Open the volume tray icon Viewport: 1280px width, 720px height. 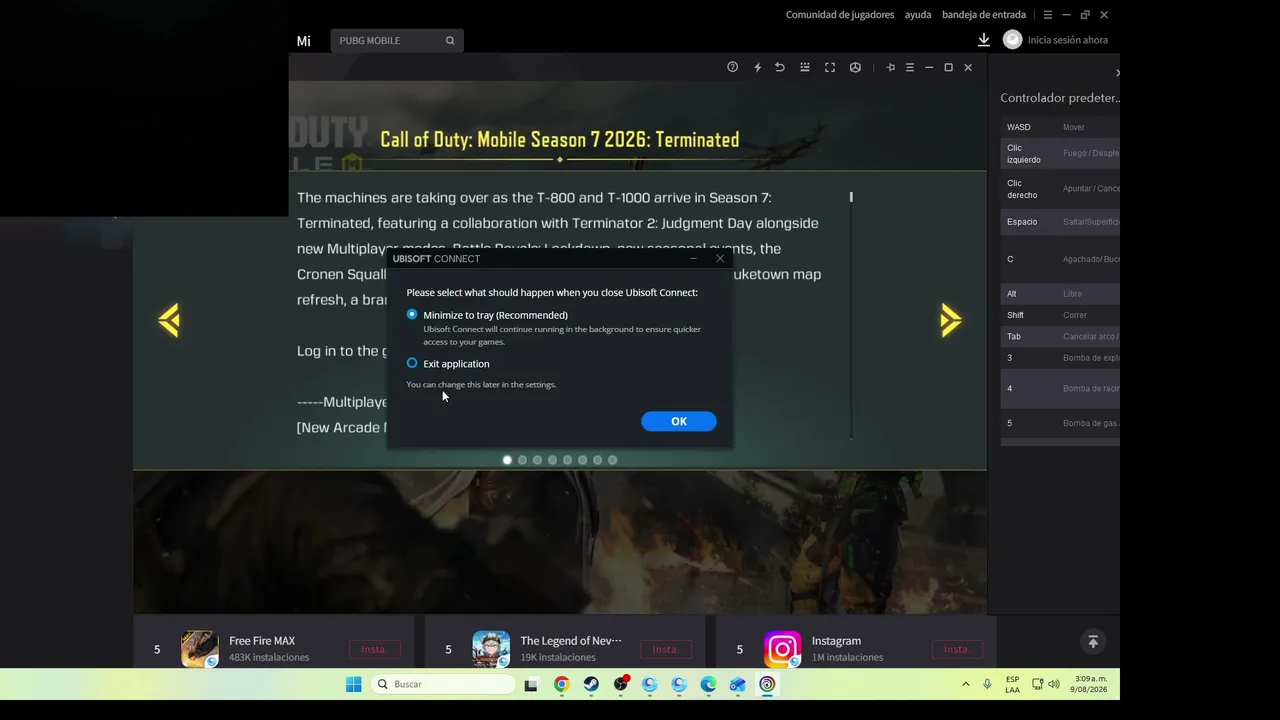[1054, 684]
